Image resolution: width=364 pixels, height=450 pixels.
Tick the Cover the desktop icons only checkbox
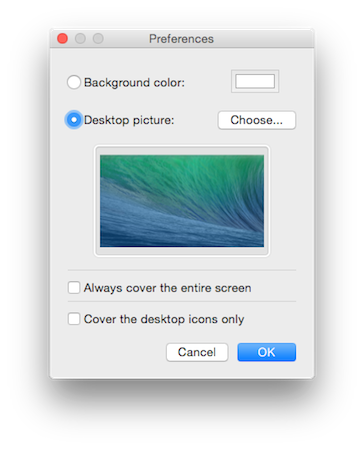74,319
